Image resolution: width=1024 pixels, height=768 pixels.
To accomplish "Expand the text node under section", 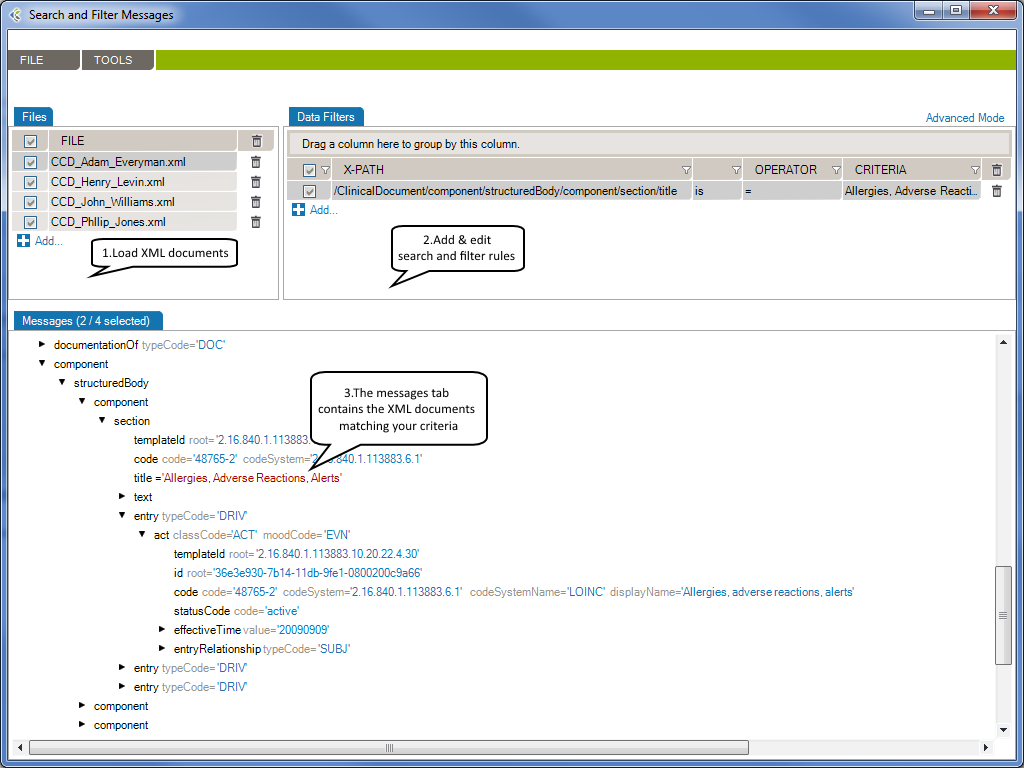I will point(122,496).
